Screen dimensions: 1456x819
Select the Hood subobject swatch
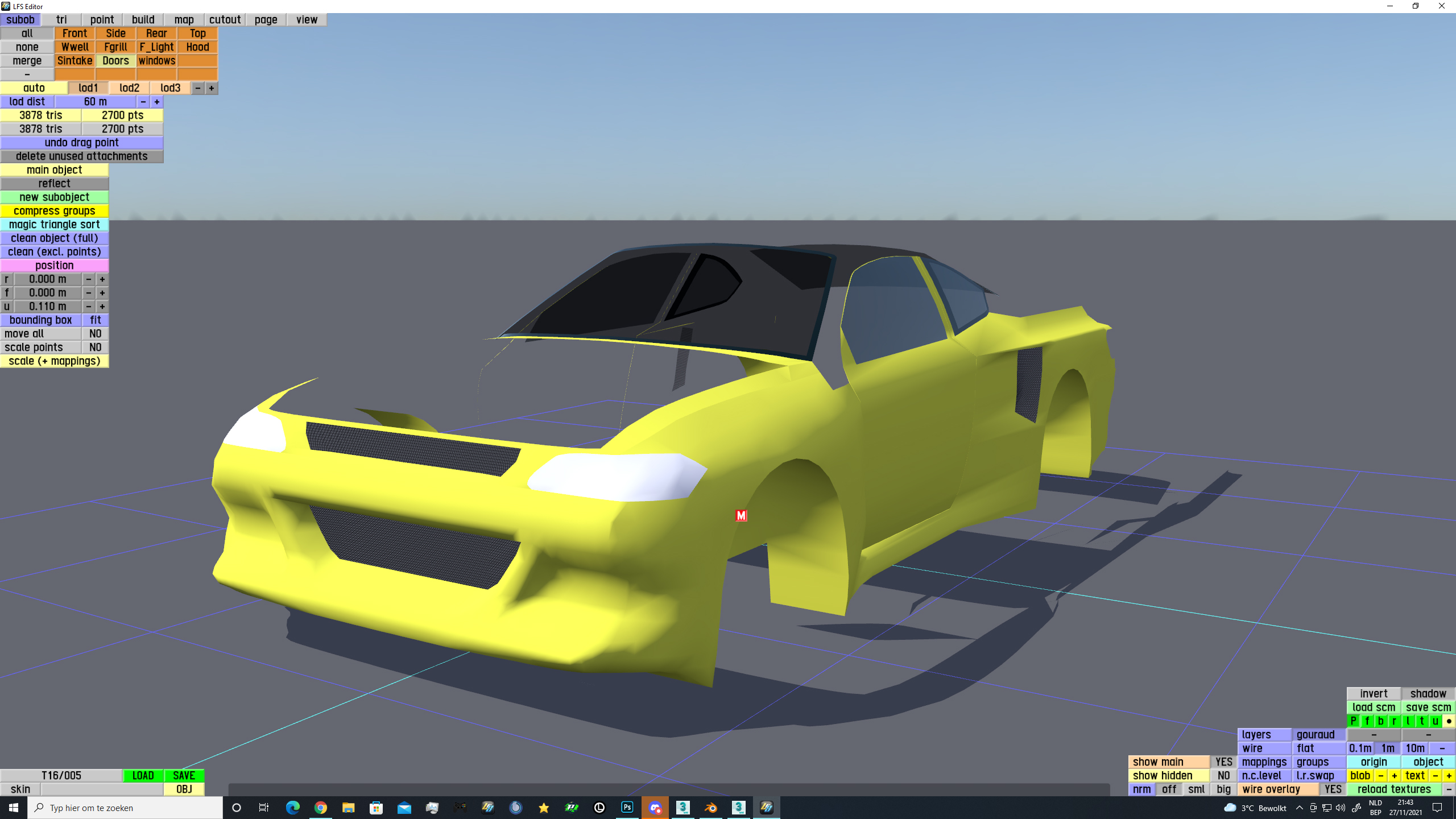pos(197,47)
